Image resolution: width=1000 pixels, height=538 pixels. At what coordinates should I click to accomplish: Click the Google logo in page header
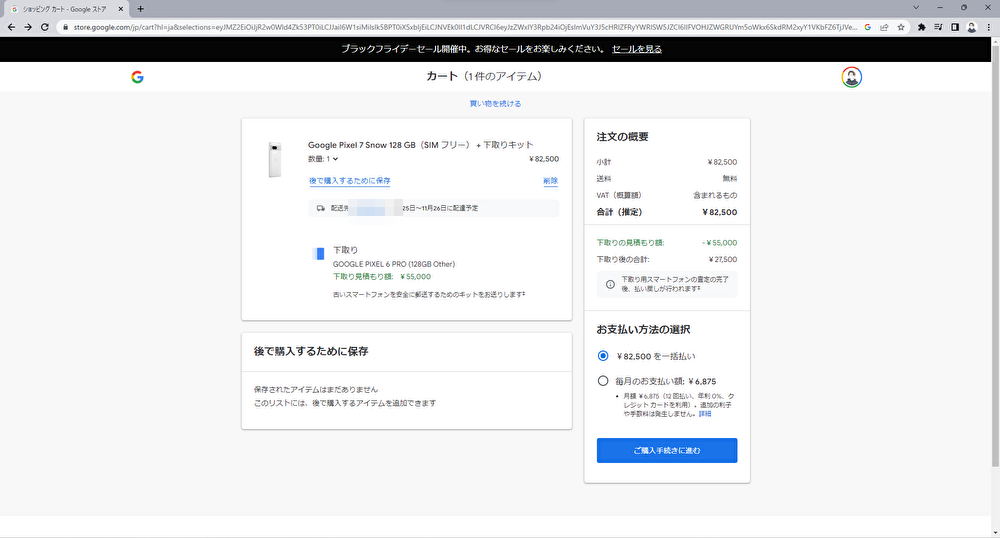tap(137, 77)
